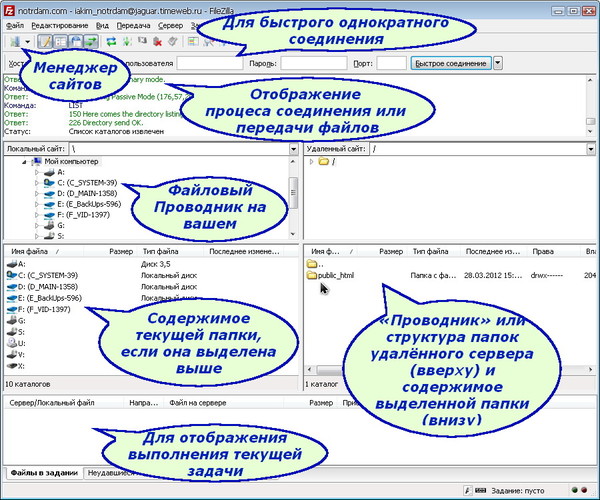600x500 pixels.
Task: Expand remote root folder tree node
Action: (x=311, y=161)
